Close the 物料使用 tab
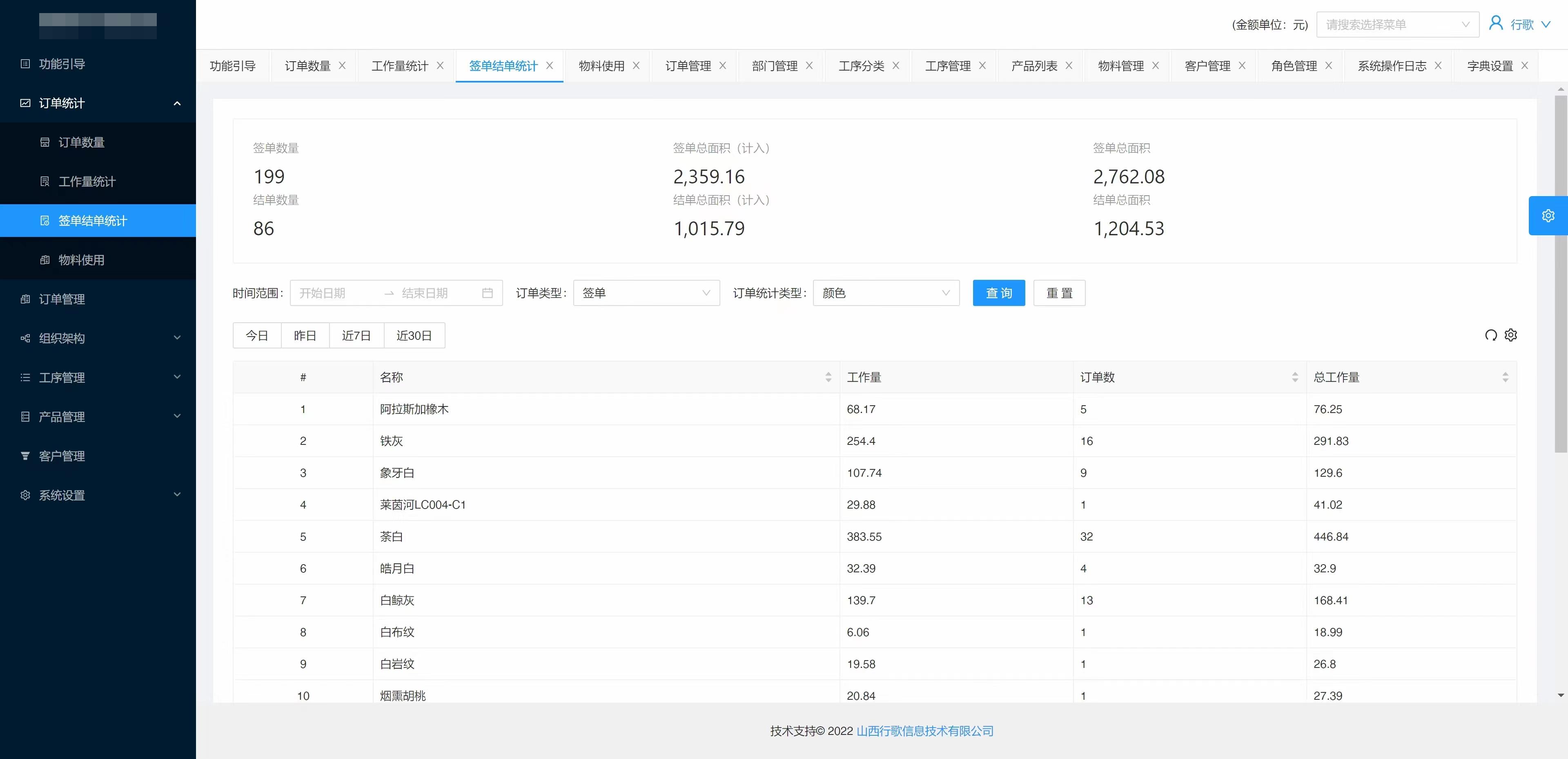Image resolution: width=1568 pixels, height=759 pixels. point(636,66)
